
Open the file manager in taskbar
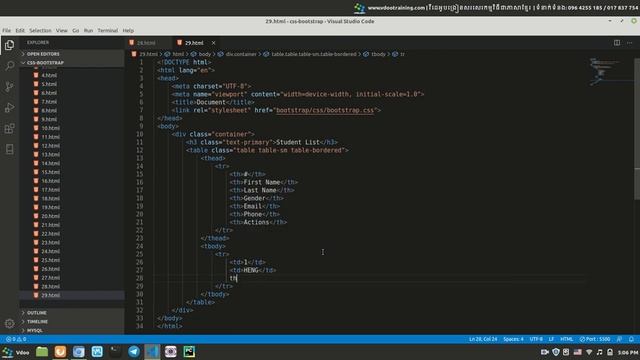42,352
